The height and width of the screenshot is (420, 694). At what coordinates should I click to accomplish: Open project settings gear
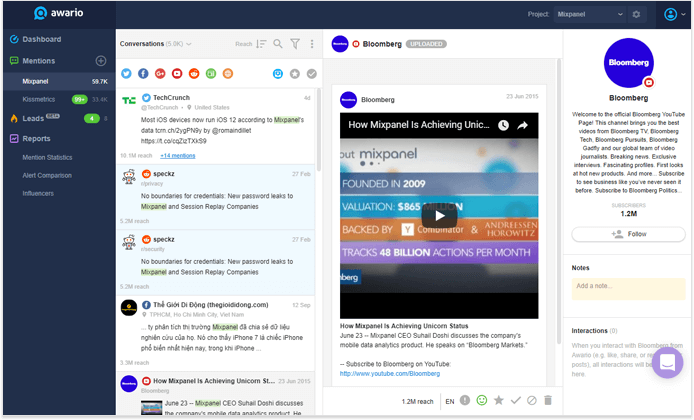click(x=636, y=14)
